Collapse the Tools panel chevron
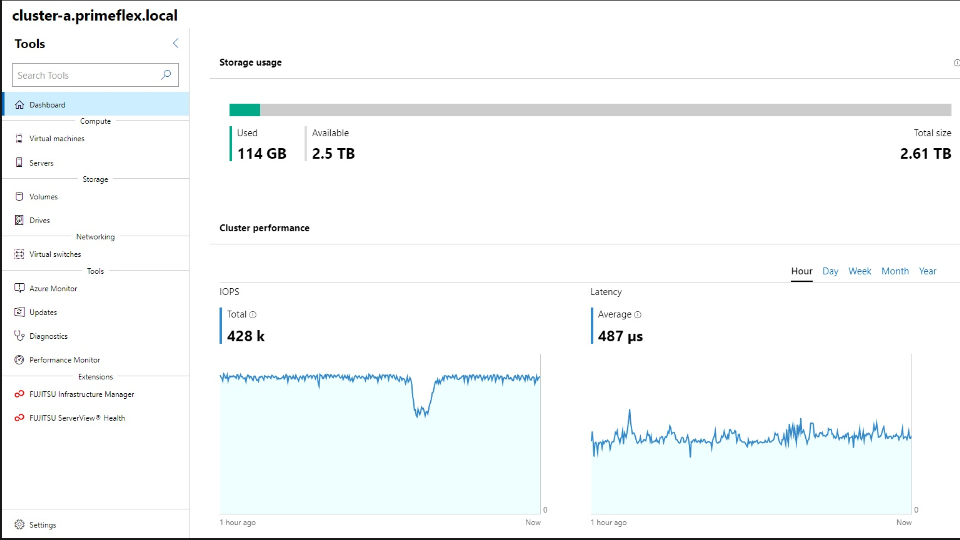The width and height of the screenshot is (960, 540). 176,43
